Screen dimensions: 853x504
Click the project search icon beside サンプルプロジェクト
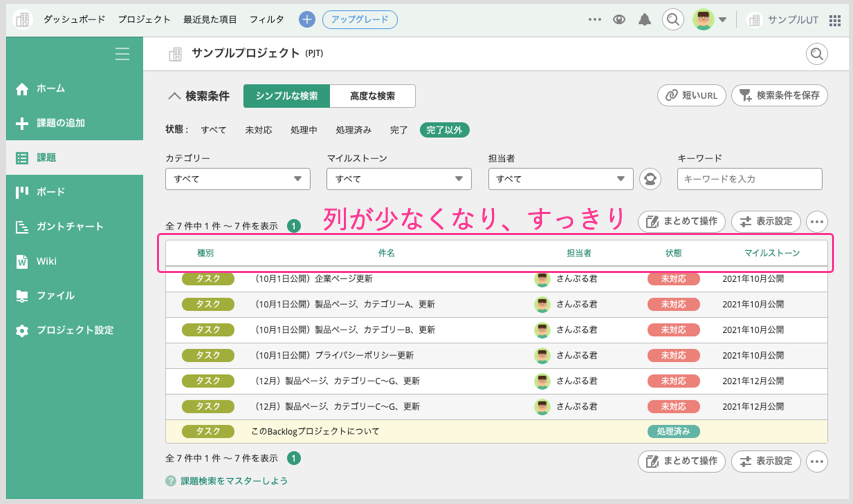tap(817, 54)
